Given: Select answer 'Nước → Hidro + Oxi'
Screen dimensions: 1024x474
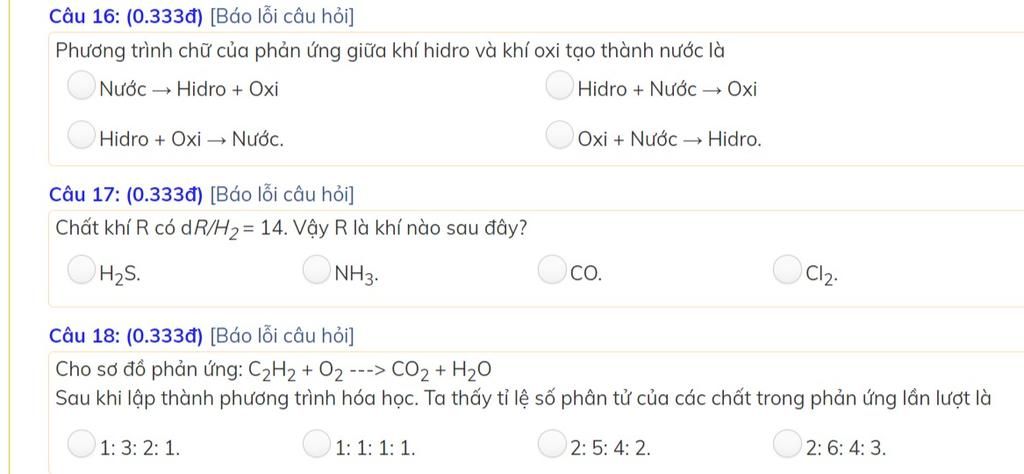Looking at the screenshot, I should tap(81, 87).
